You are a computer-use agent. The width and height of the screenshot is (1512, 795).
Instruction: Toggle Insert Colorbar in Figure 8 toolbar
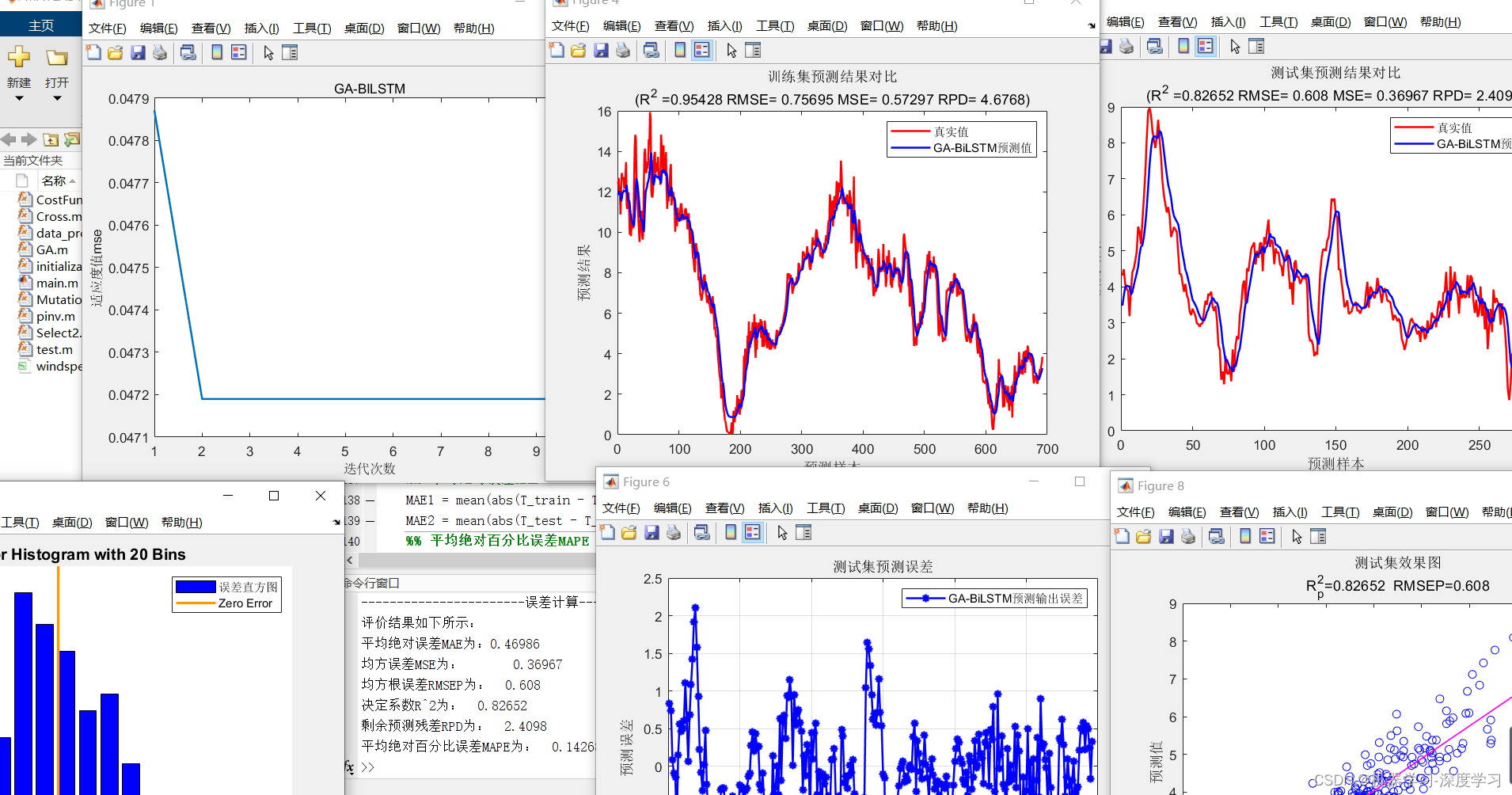(x=1245, y=537)
